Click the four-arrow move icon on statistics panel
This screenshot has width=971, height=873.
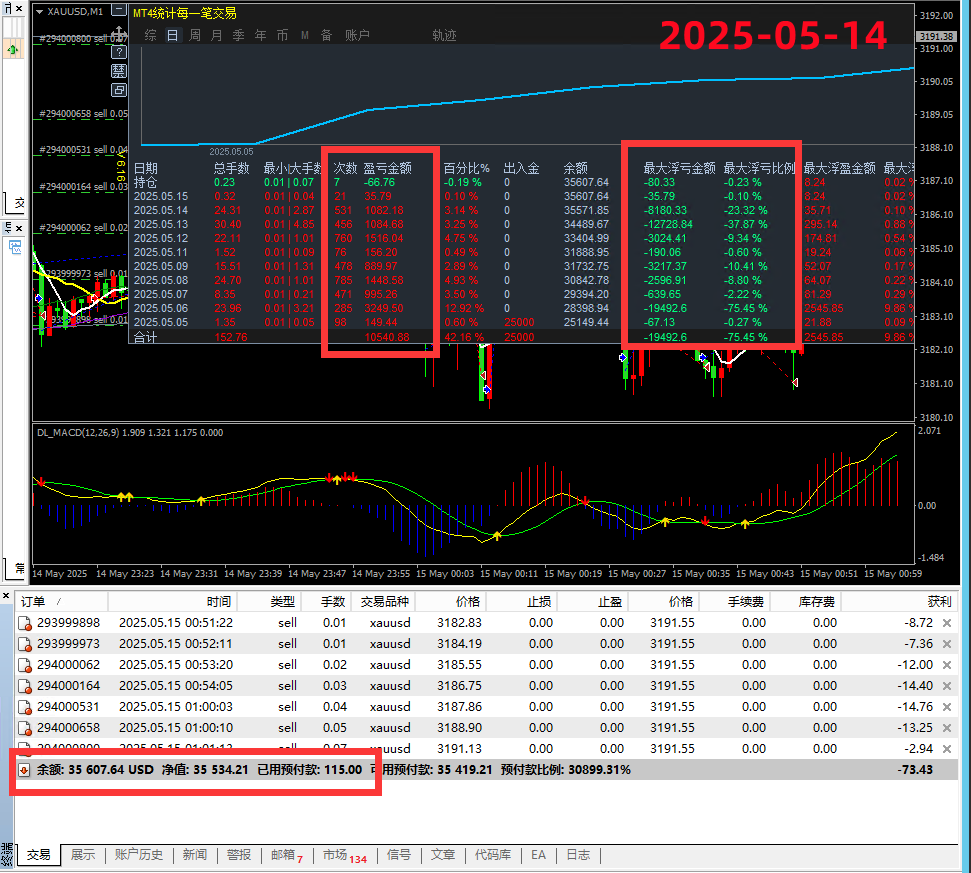pos(119,33)
